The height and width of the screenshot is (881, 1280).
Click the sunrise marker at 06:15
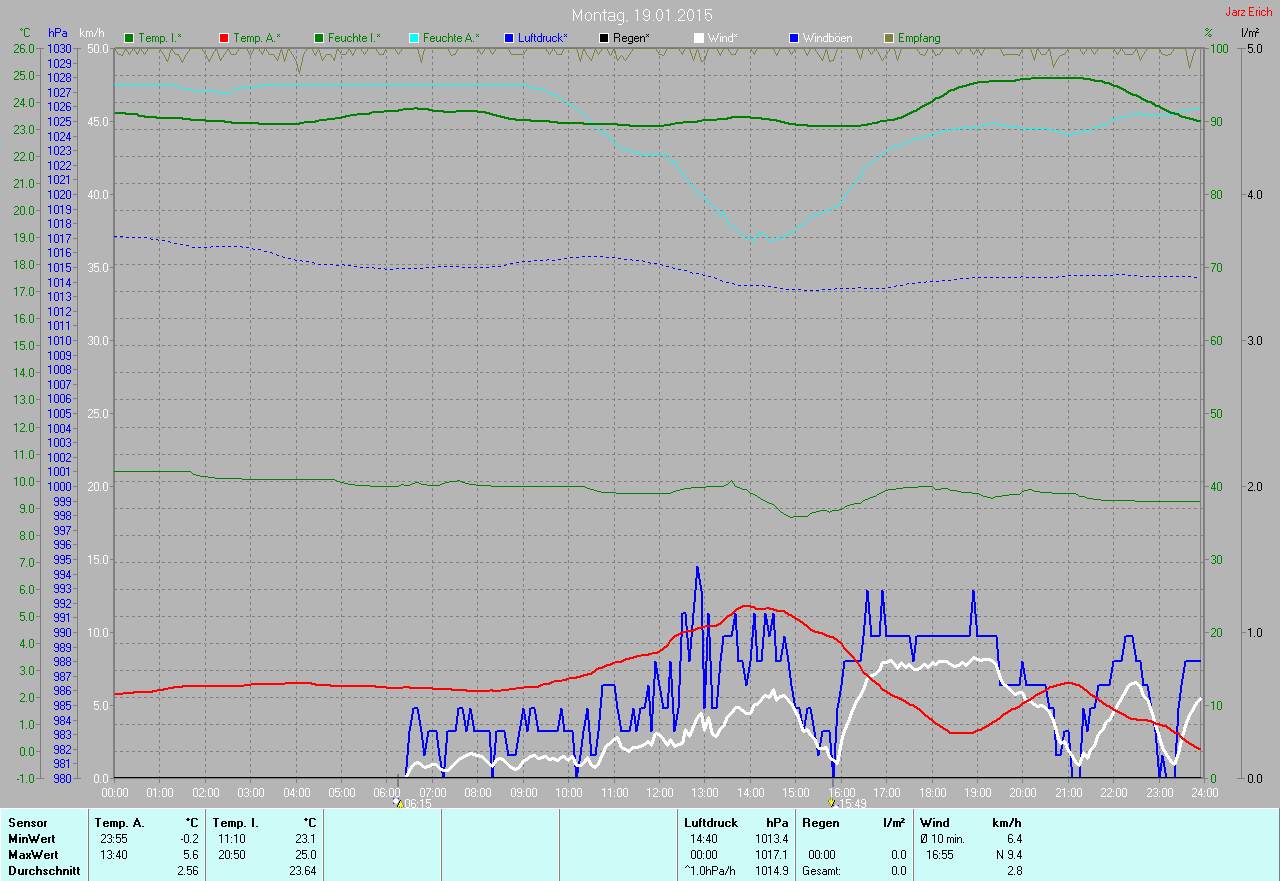pos(413,803)
